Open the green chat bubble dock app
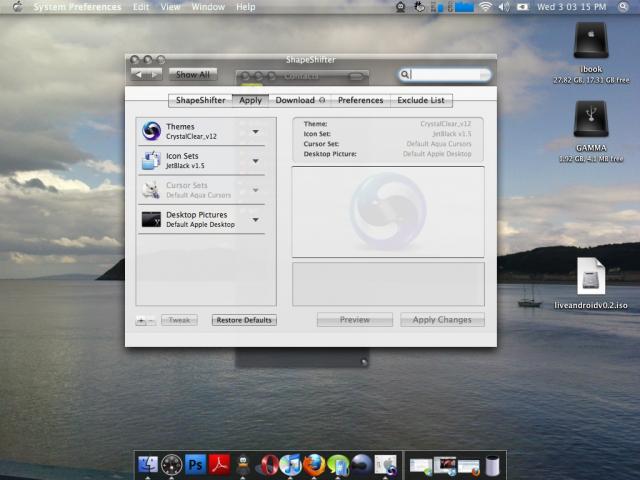 [338, 465]
